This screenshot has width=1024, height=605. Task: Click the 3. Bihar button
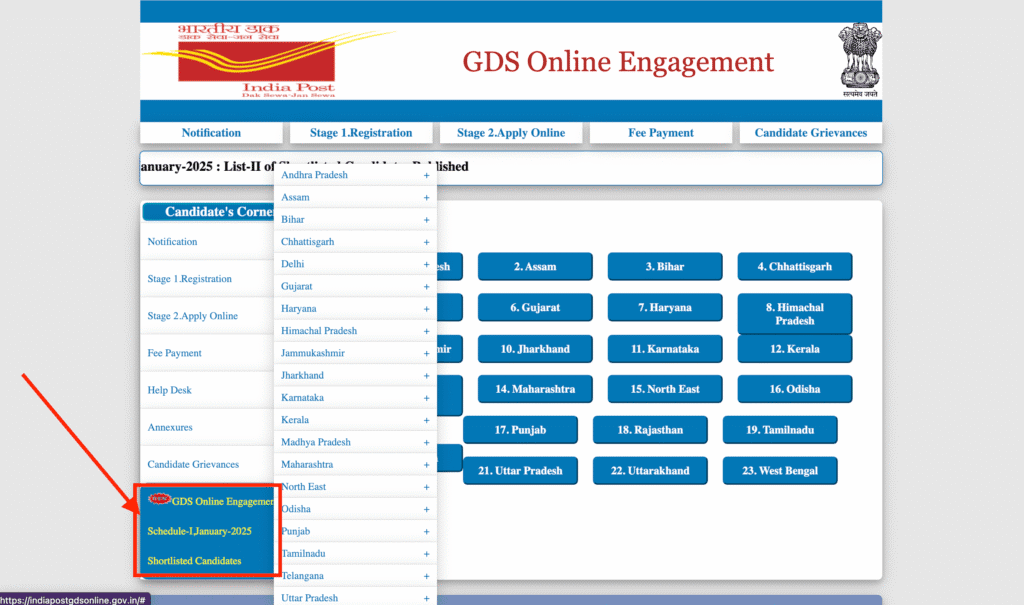pos(665,267)
